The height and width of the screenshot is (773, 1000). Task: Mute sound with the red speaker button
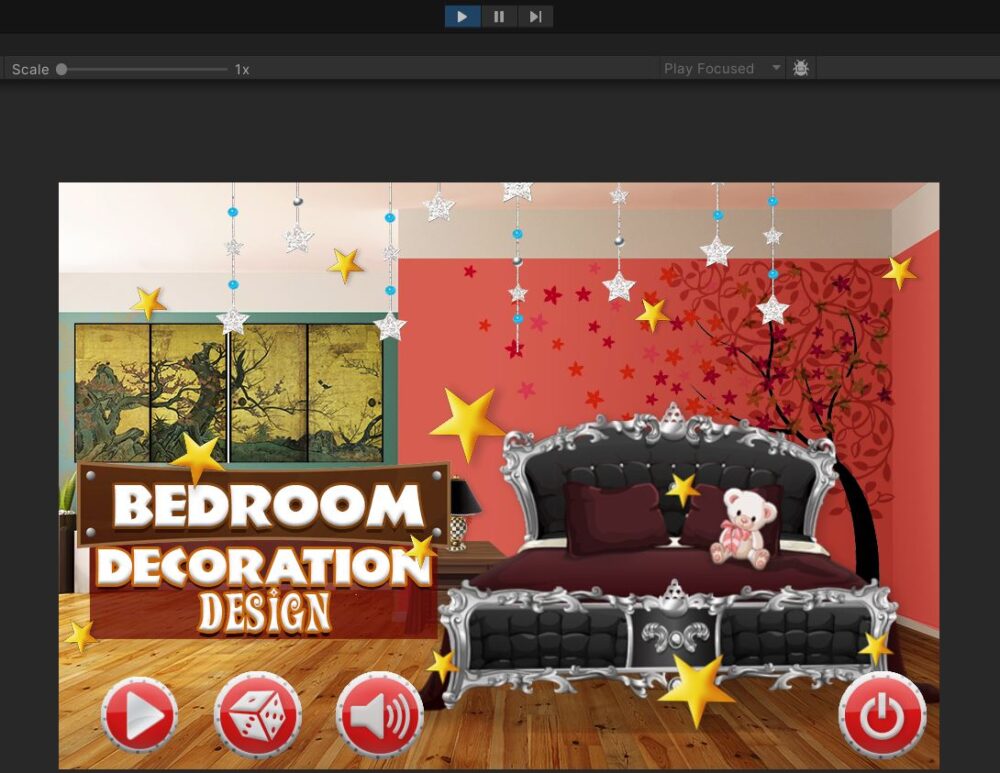pyautogui.click(x=379, y=714)
